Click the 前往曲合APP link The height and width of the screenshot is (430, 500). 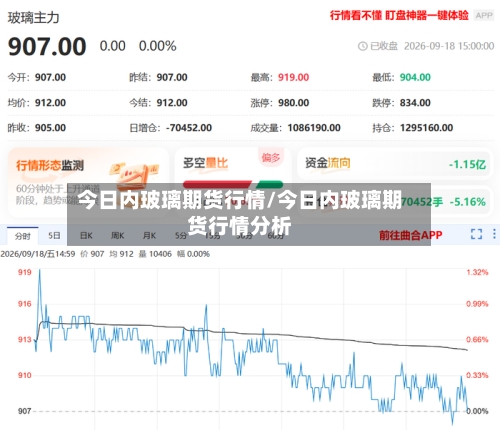point(411,235)
